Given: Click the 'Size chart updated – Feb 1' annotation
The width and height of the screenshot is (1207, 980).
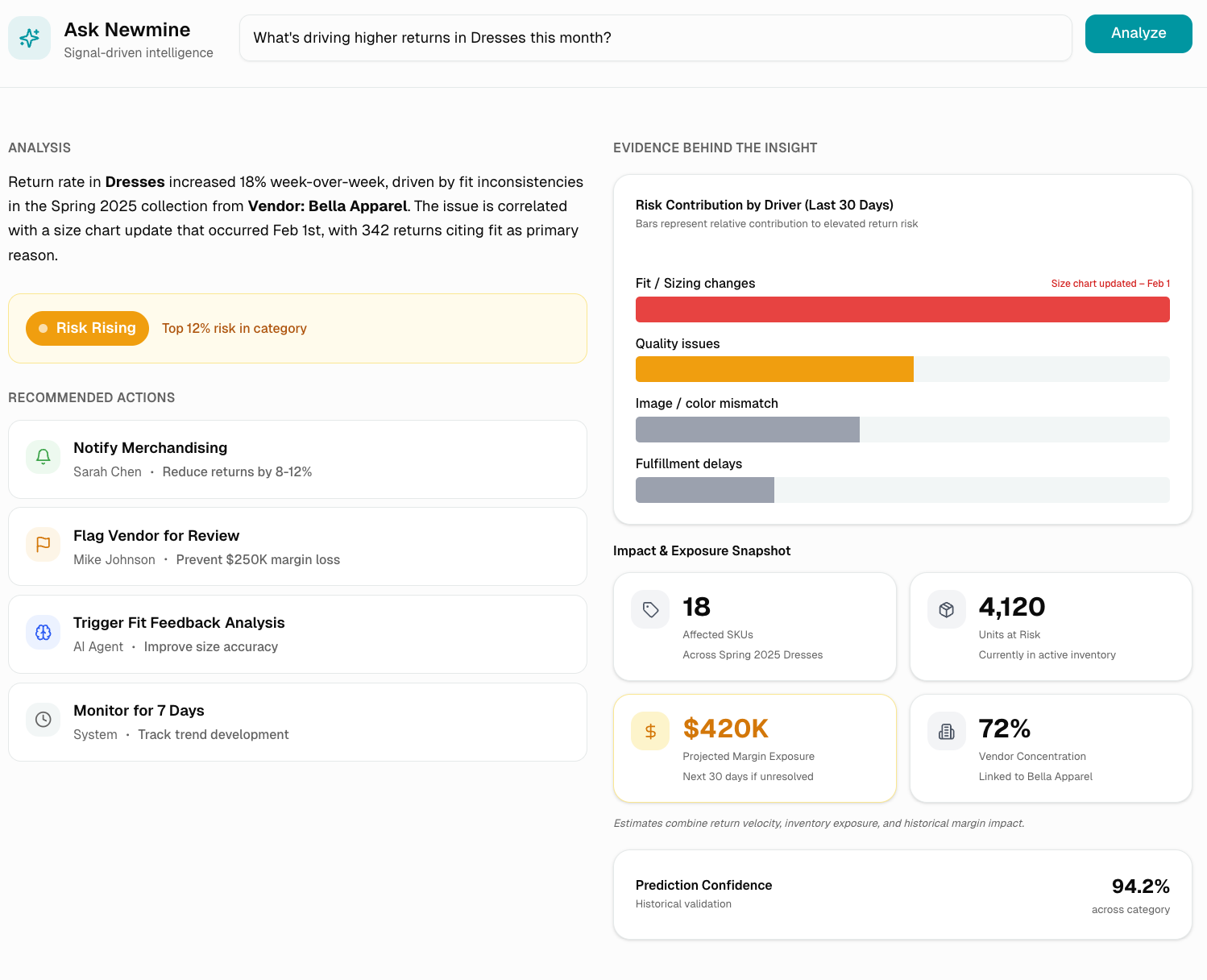Looking at the screenshot, I should point(1110,284).
